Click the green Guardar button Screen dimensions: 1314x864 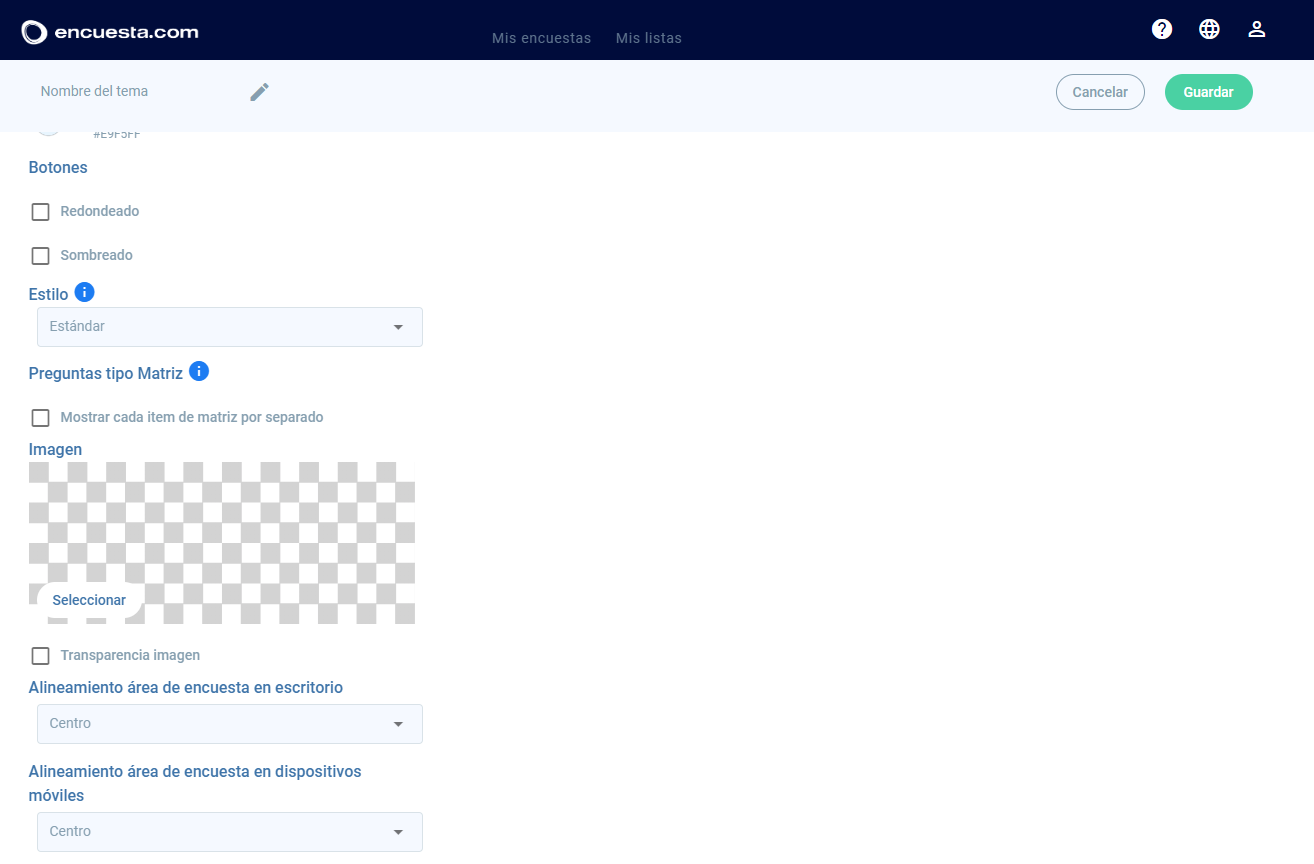click(1208, 92)
